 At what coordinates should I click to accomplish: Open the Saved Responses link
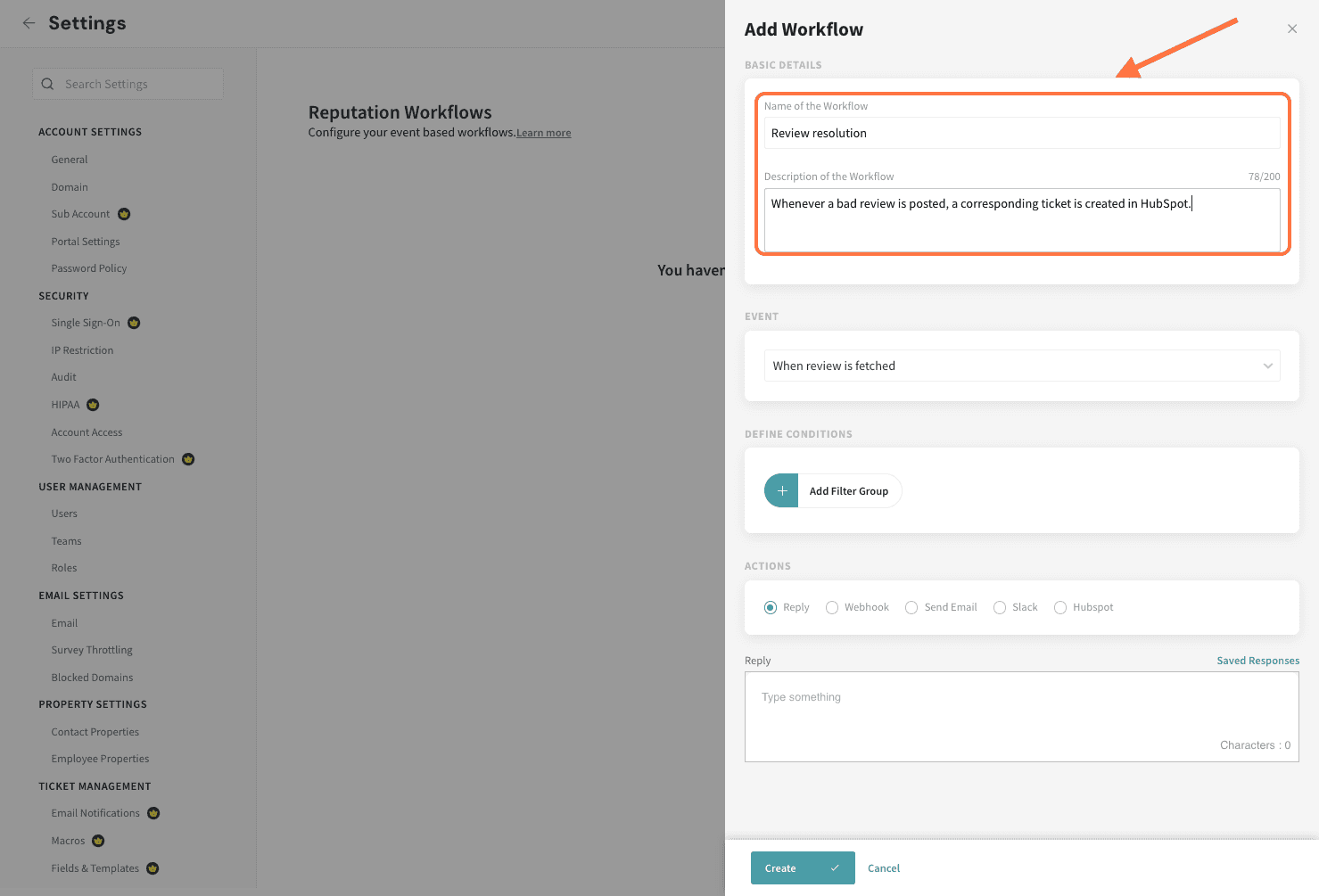coord(1257,661)
